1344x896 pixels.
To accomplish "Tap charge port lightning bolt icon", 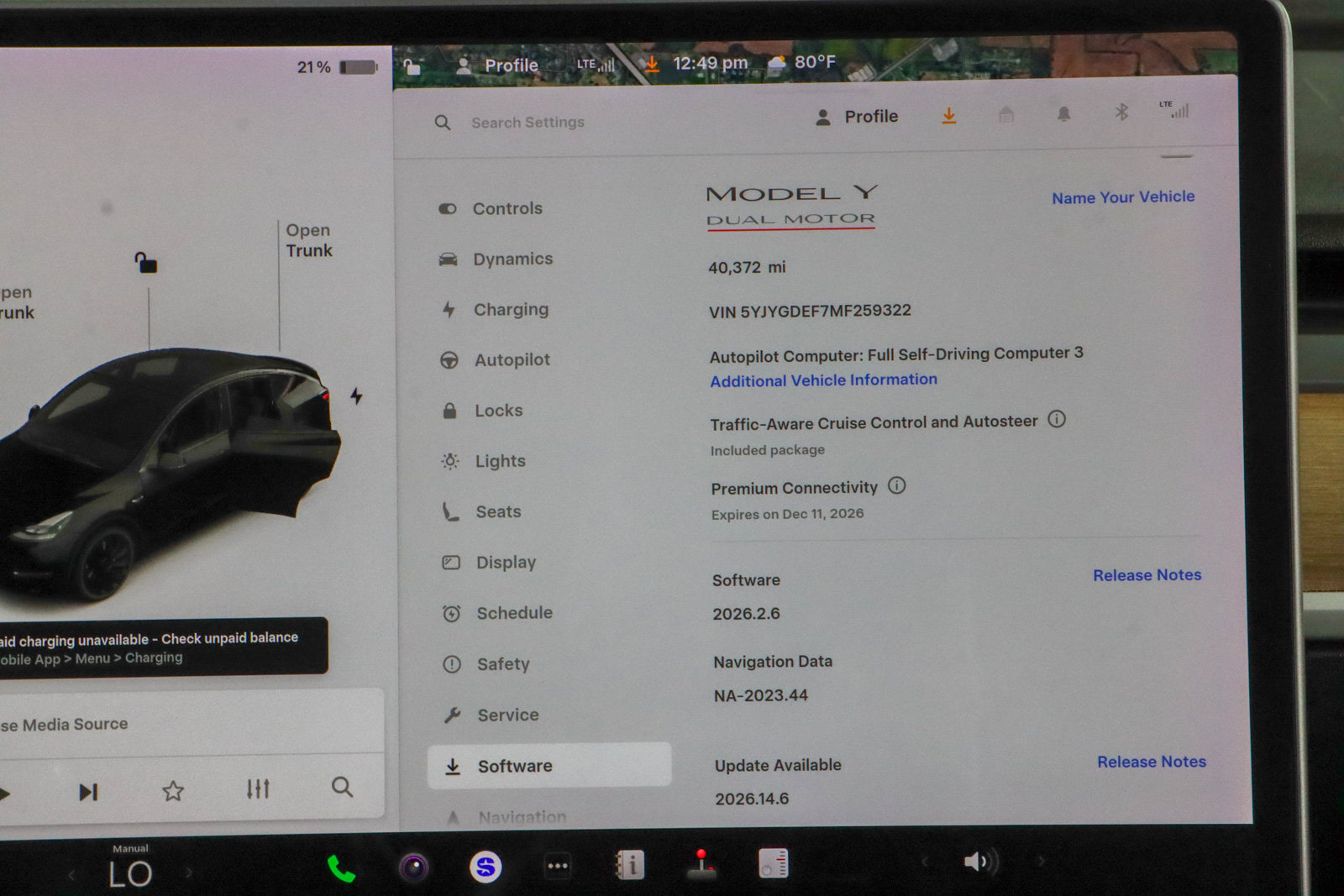I will pos(356,396).
